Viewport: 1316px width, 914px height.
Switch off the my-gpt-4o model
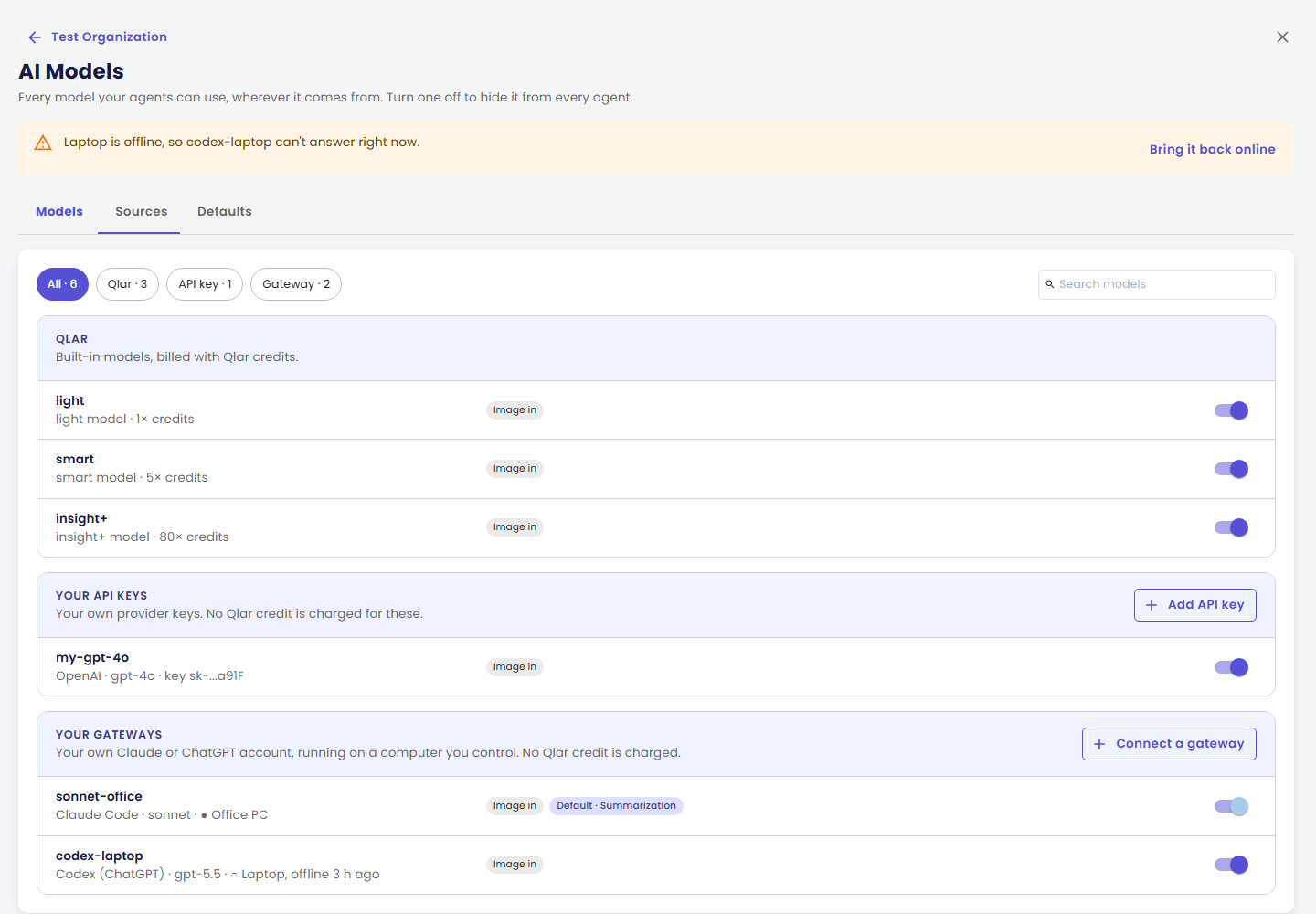pos(1231,667)
